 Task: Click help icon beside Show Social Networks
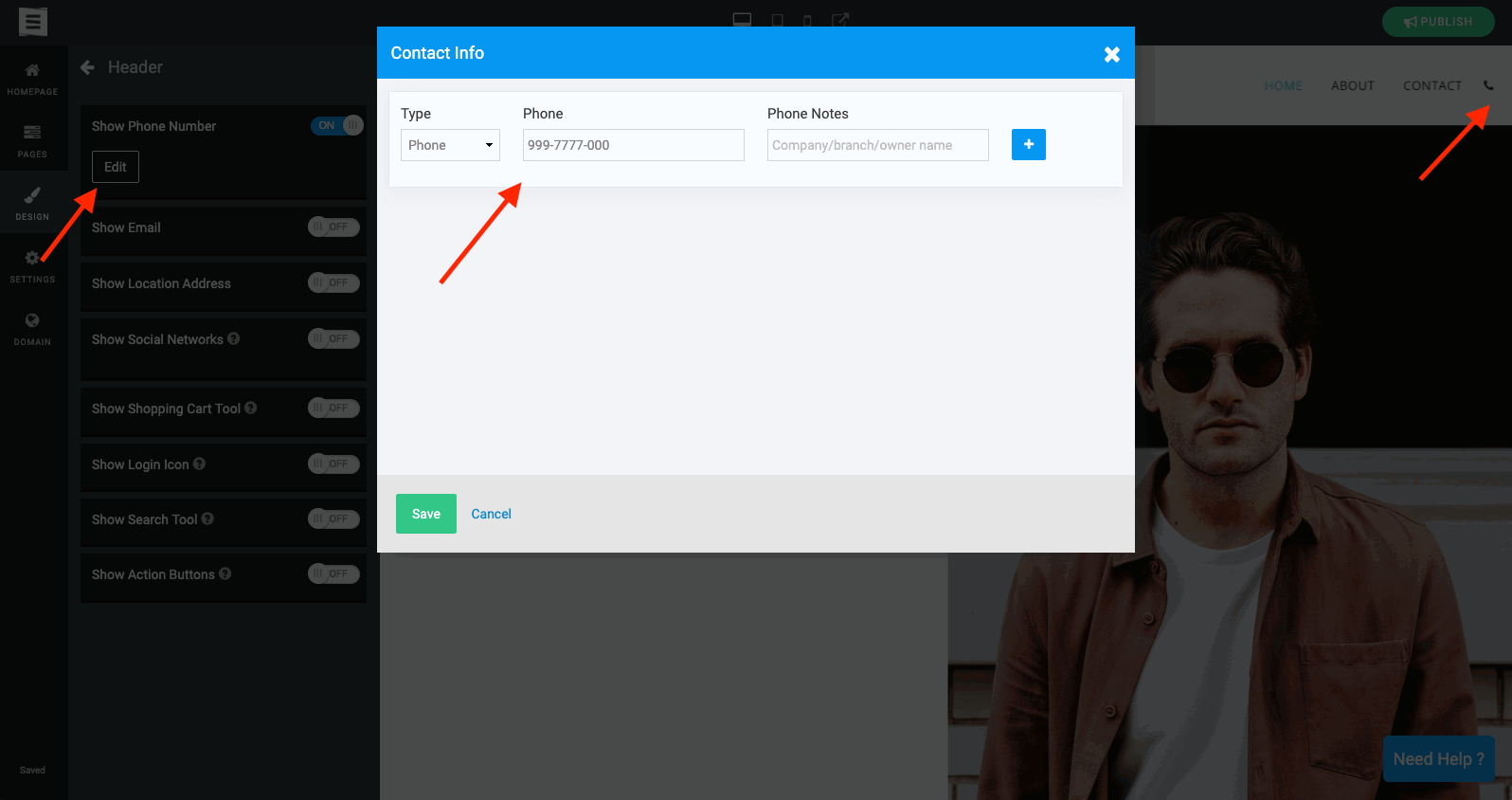pos(234,338)
